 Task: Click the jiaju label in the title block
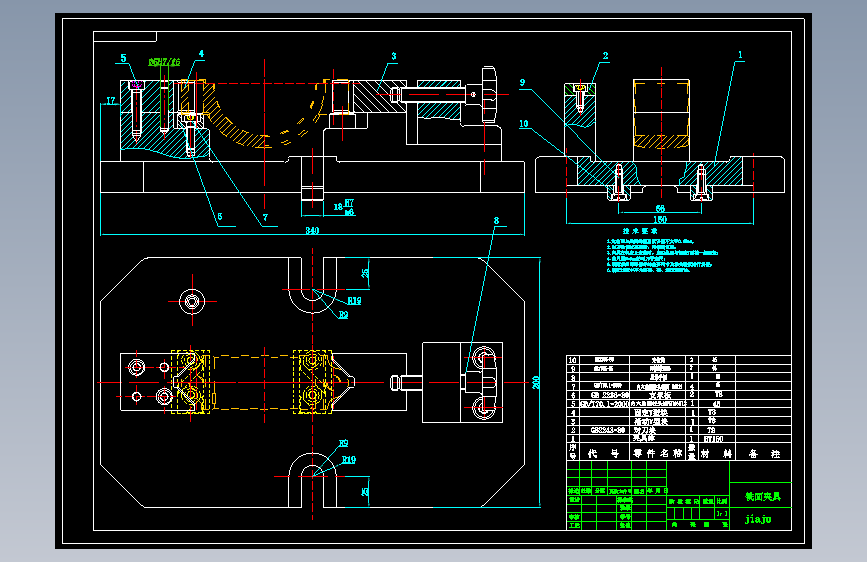(758, 519)
